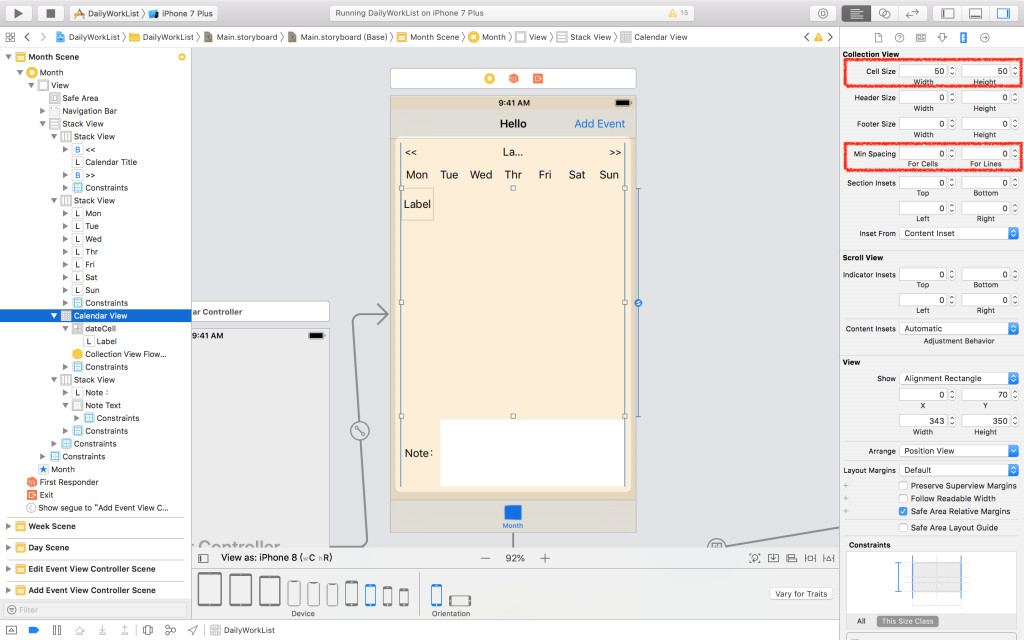Click the Run (play) button
This screenshot has width=1024, height=640.
18,13
